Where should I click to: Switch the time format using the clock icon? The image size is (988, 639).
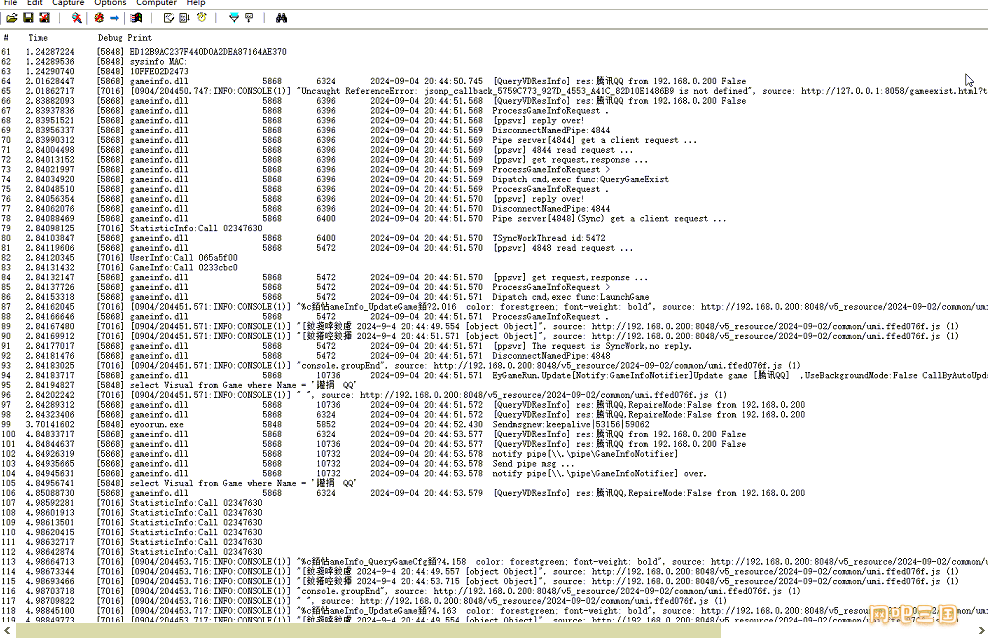(x=202, y=18)
